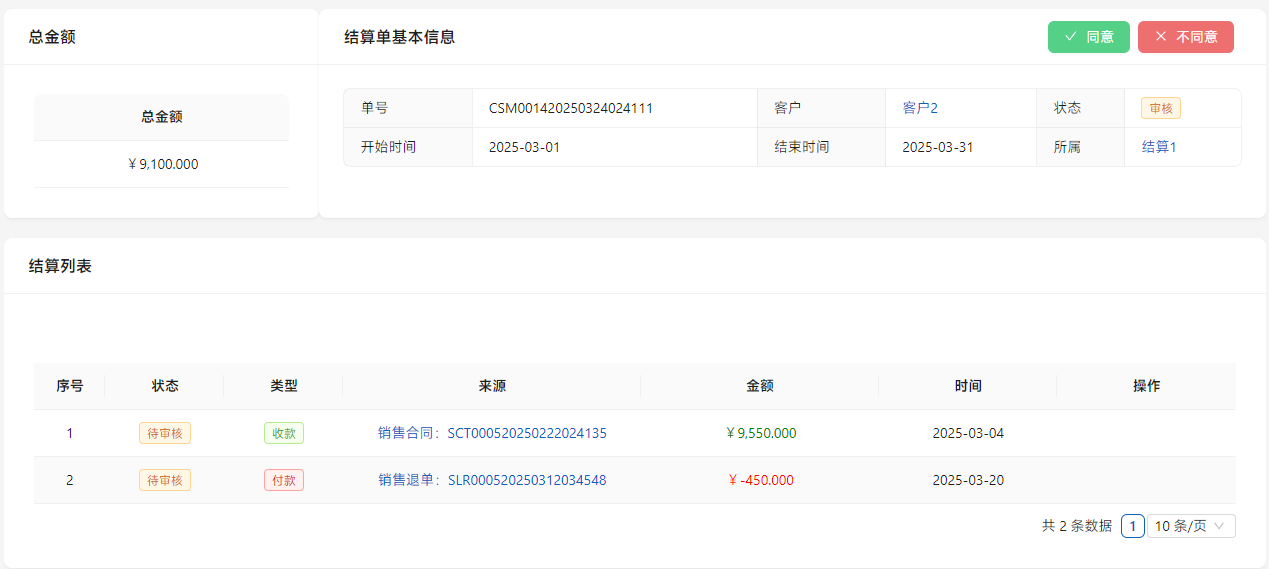Click the 时间 column header
This screenshot has width=1269, height=569.
(967, 386)
